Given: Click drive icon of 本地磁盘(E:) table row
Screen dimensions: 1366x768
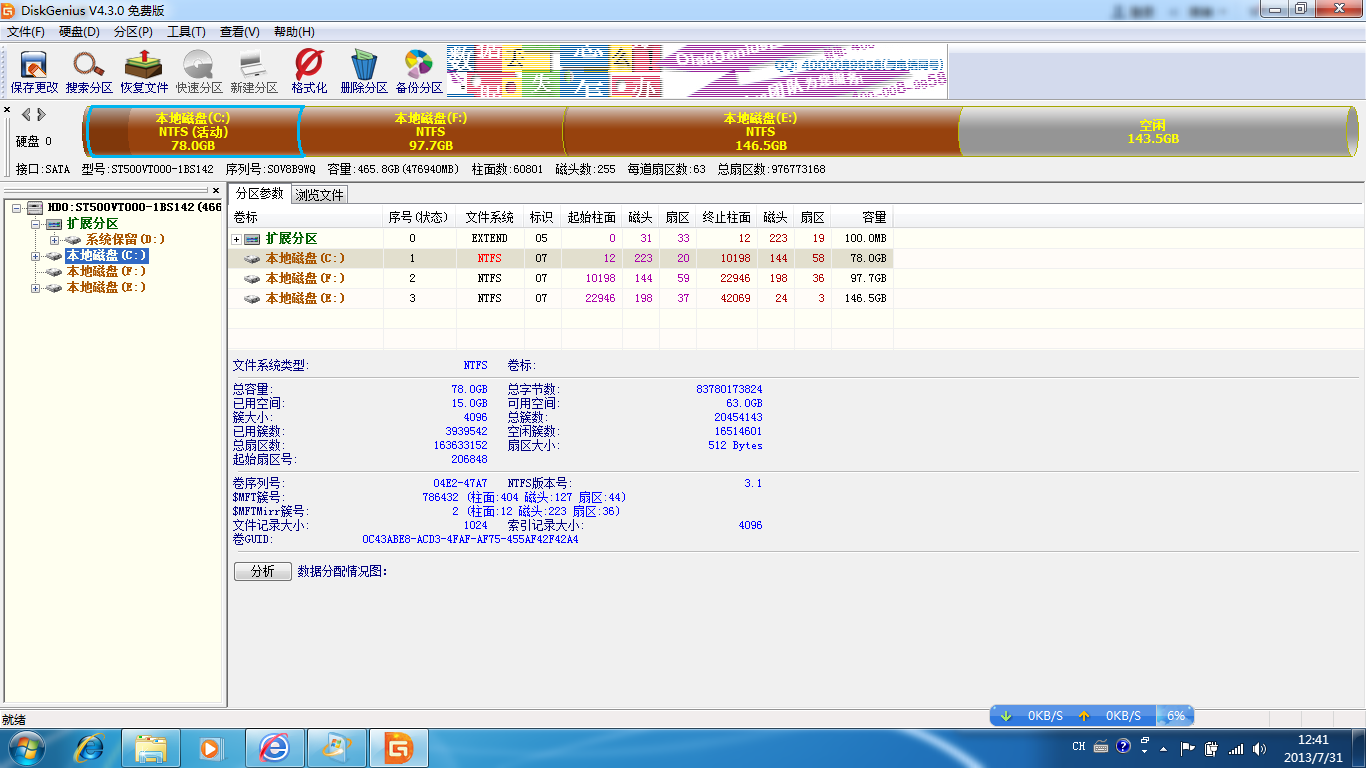Looking at the screenshot, I should coord(253,298).
